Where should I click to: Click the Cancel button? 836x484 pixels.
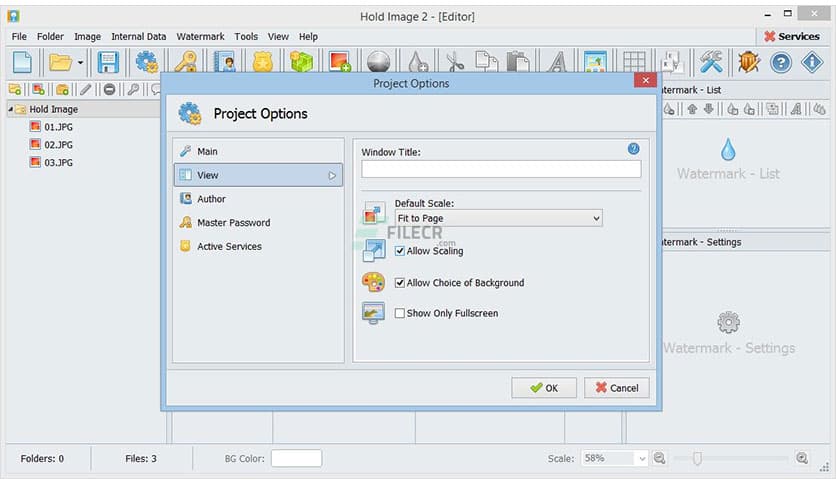click(x=616, y=388)
